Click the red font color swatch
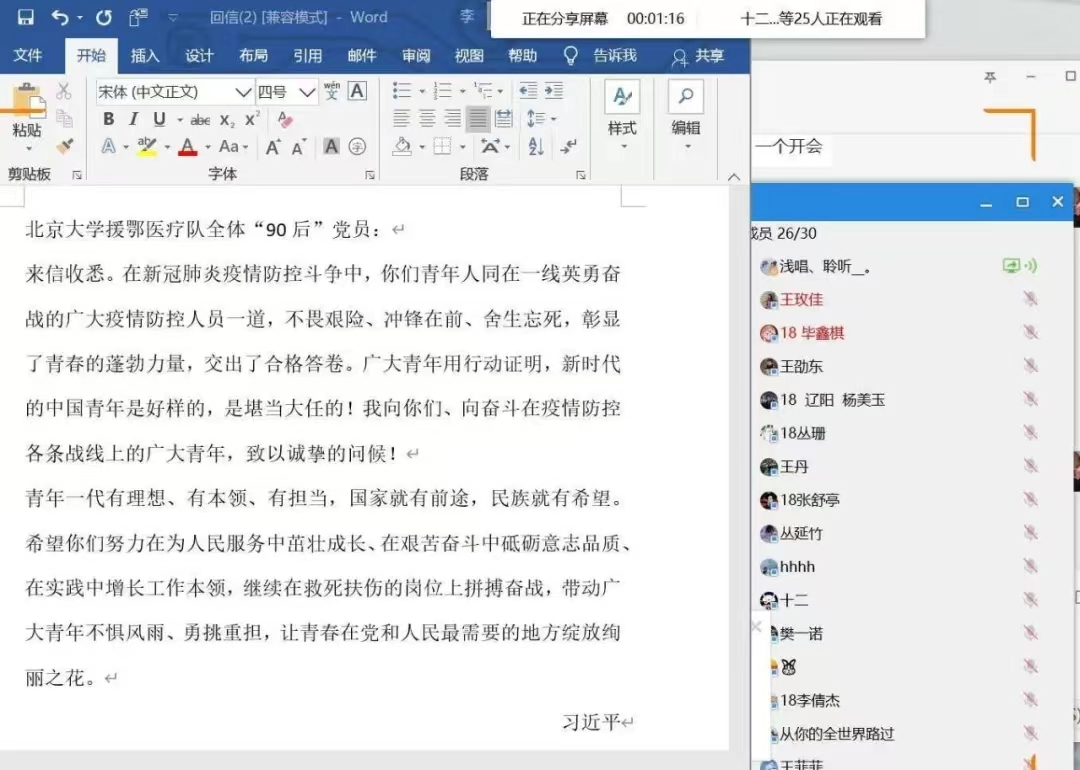 coord(187,147)
